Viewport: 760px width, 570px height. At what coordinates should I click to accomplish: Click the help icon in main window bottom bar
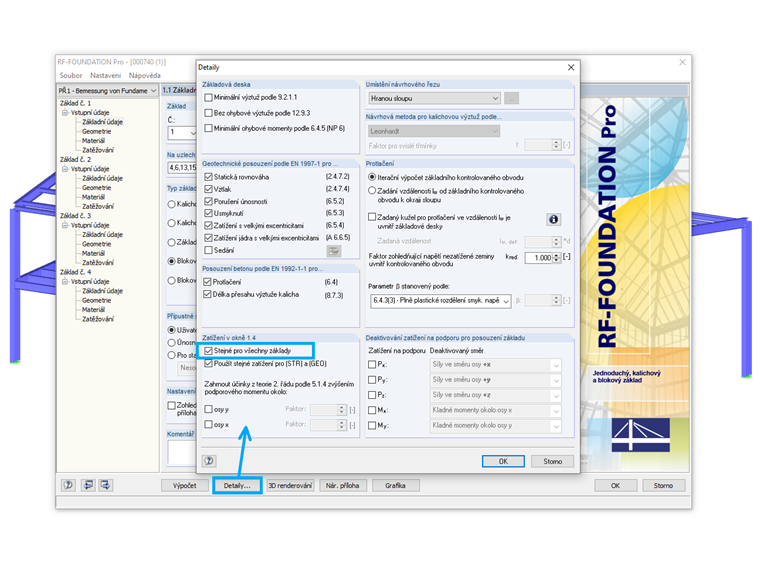(x=68, y=485)
